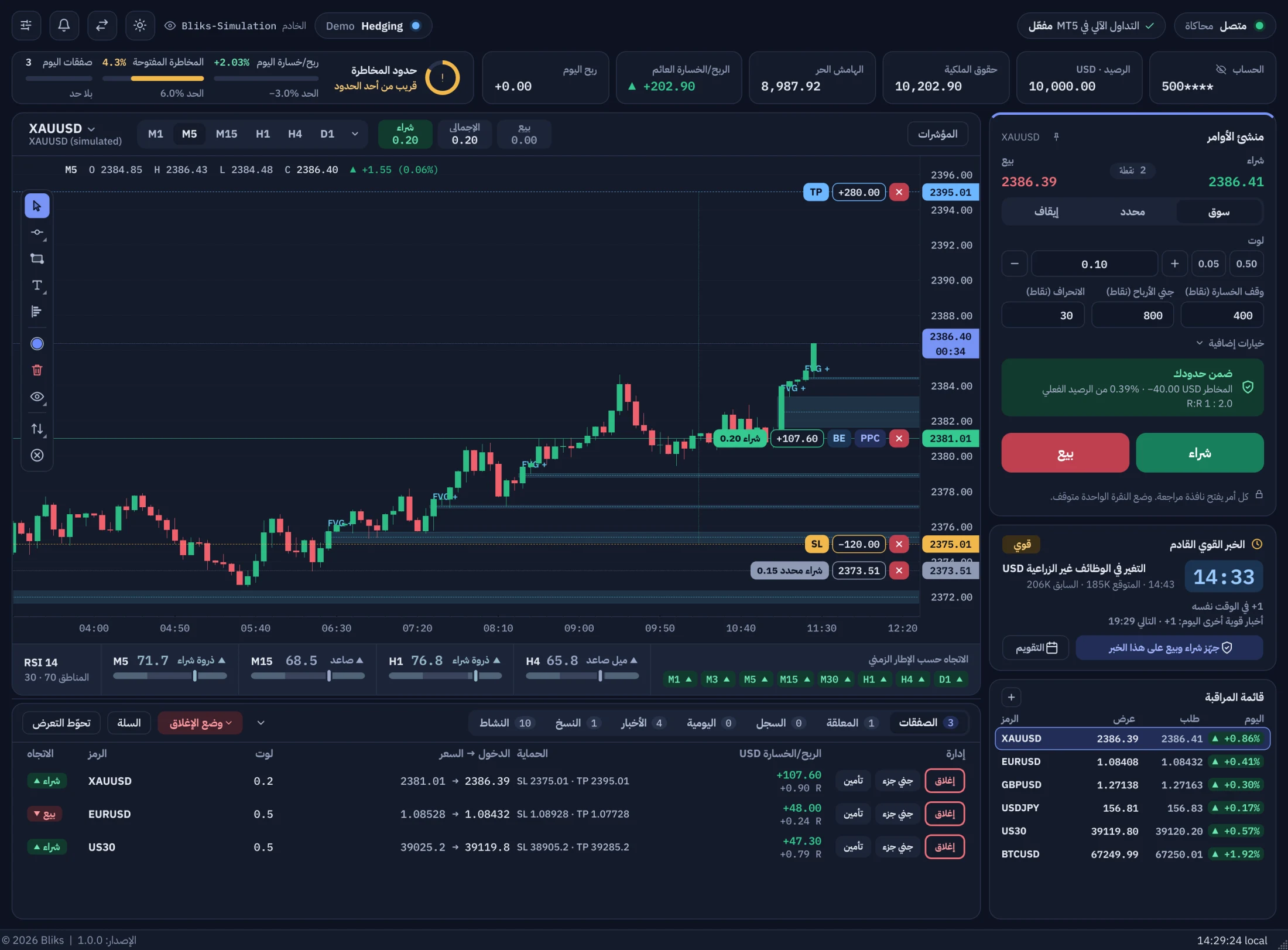Adjust the M5 RSI slider
The width and height of the screenshot is (1288, 950).
(170, 676)
